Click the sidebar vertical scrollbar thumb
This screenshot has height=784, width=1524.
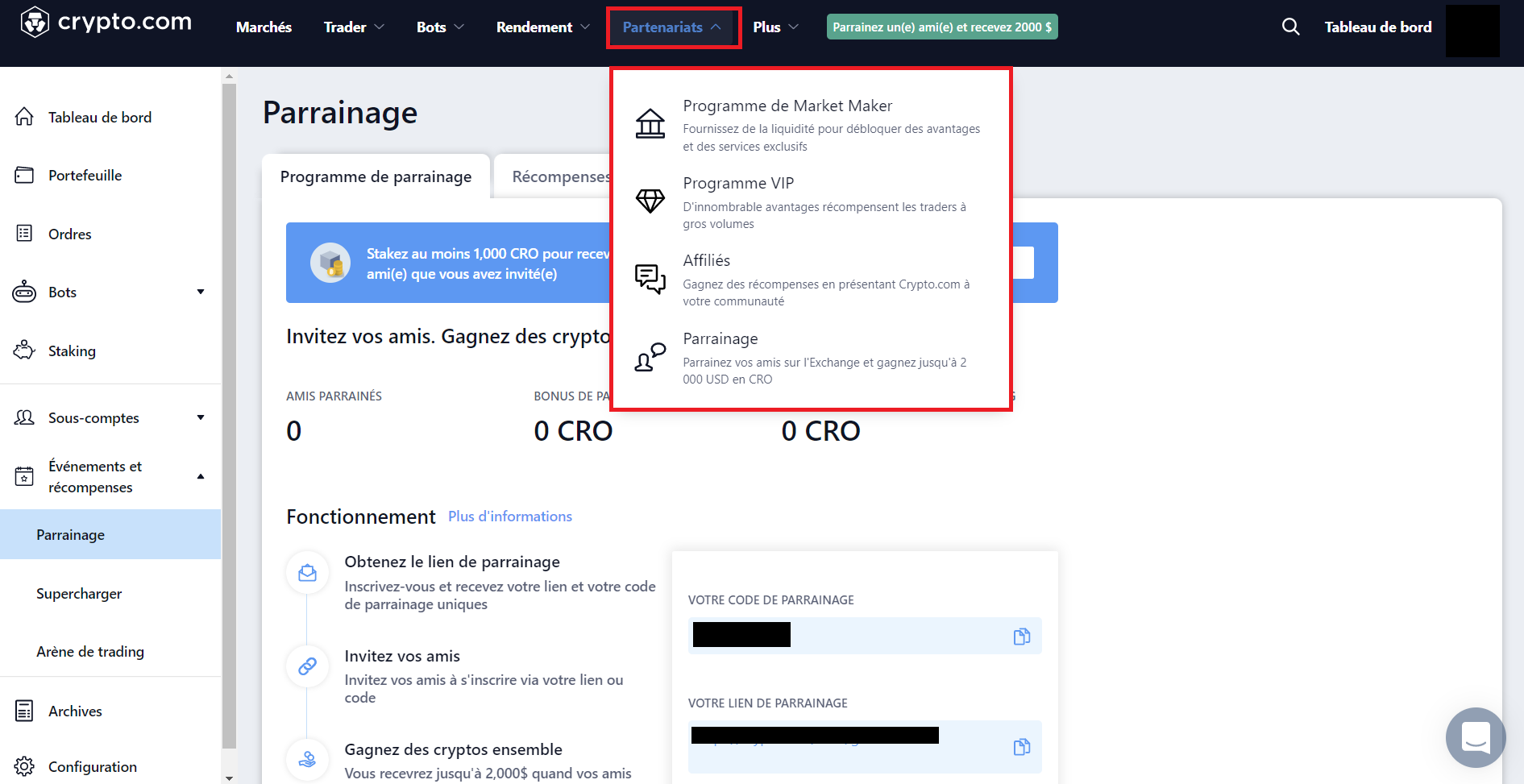[x=229, y=416]
